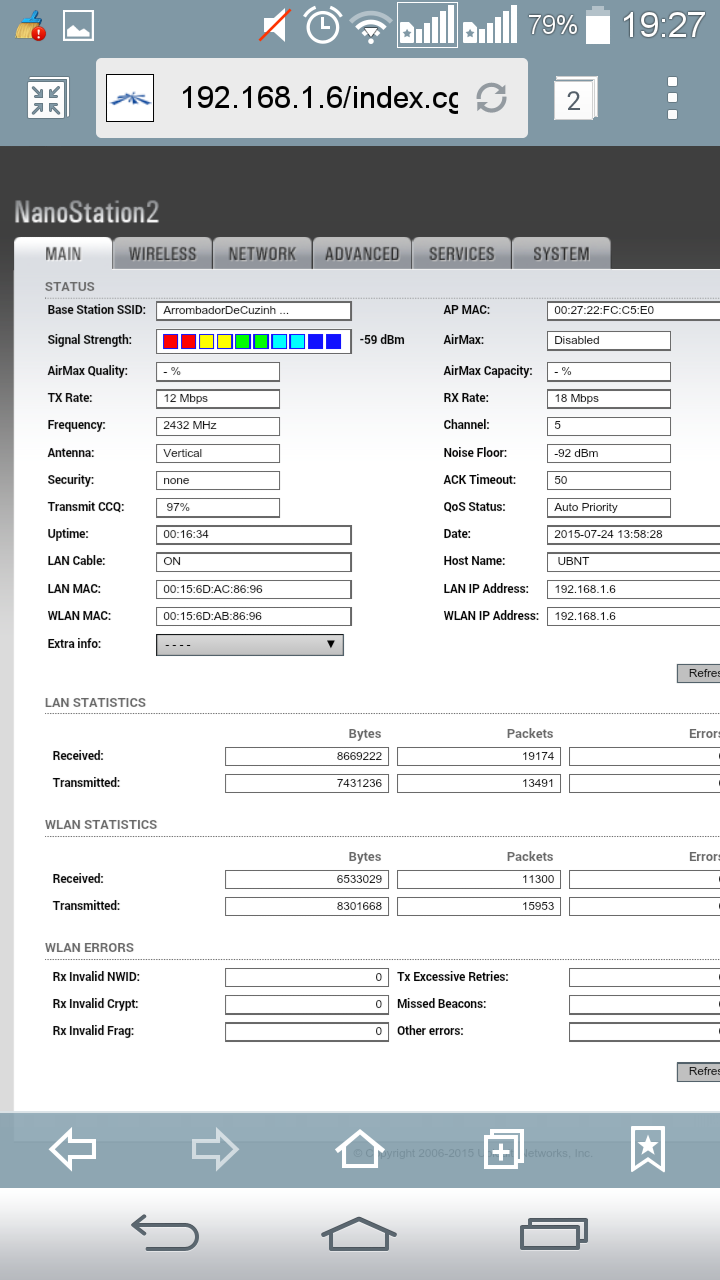Tap the browser fullscreen collapse icon
This screenshot has width=720, height=1280.
[47, 98]
